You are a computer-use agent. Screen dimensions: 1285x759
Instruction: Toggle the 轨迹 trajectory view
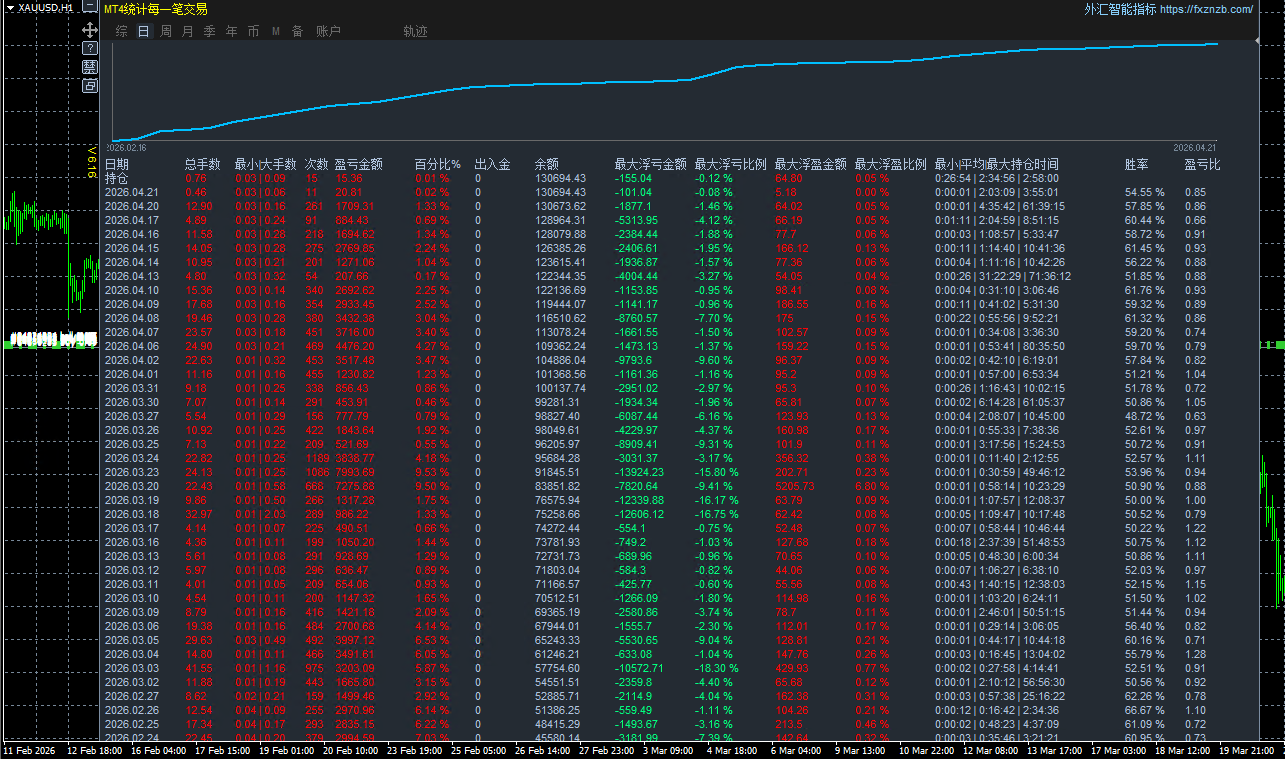[415, 32]
